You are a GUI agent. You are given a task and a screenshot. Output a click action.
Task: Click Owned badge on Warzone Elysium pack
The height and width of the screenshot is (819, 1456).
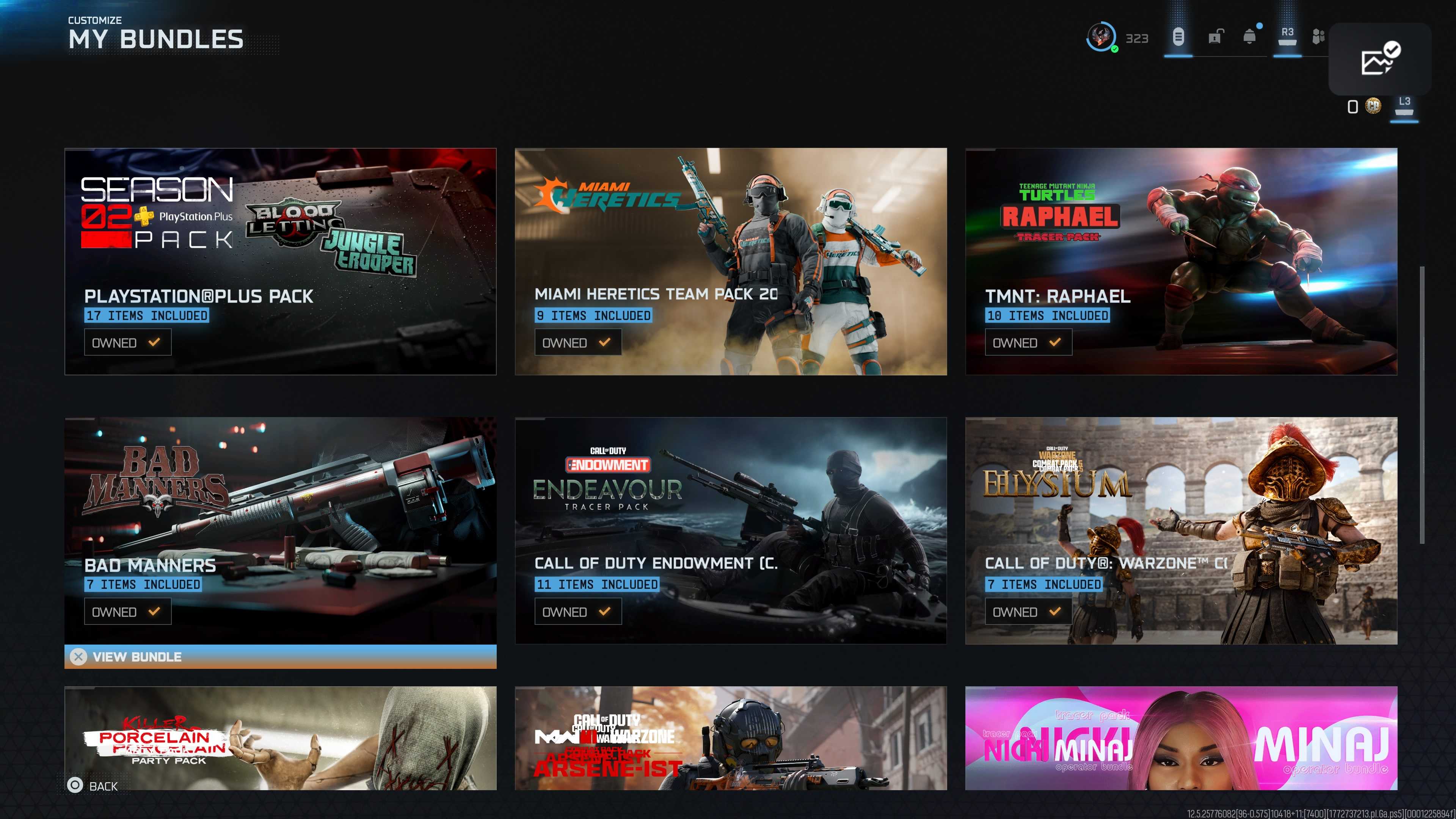[x=1029, y=612]
